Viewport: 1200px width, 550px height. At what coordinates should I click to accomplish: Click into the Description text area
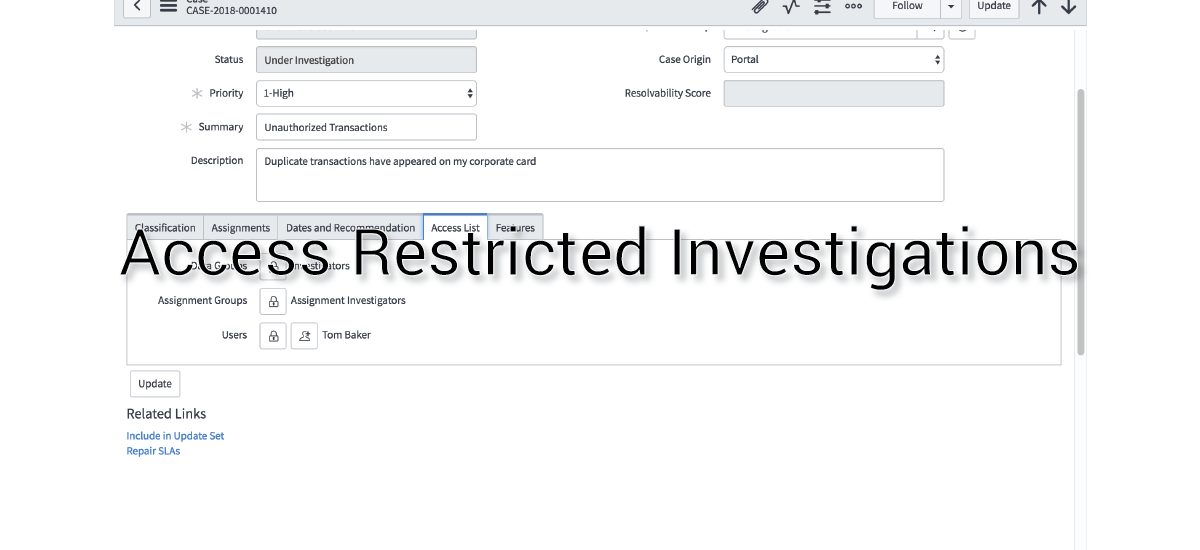point(600,175)
